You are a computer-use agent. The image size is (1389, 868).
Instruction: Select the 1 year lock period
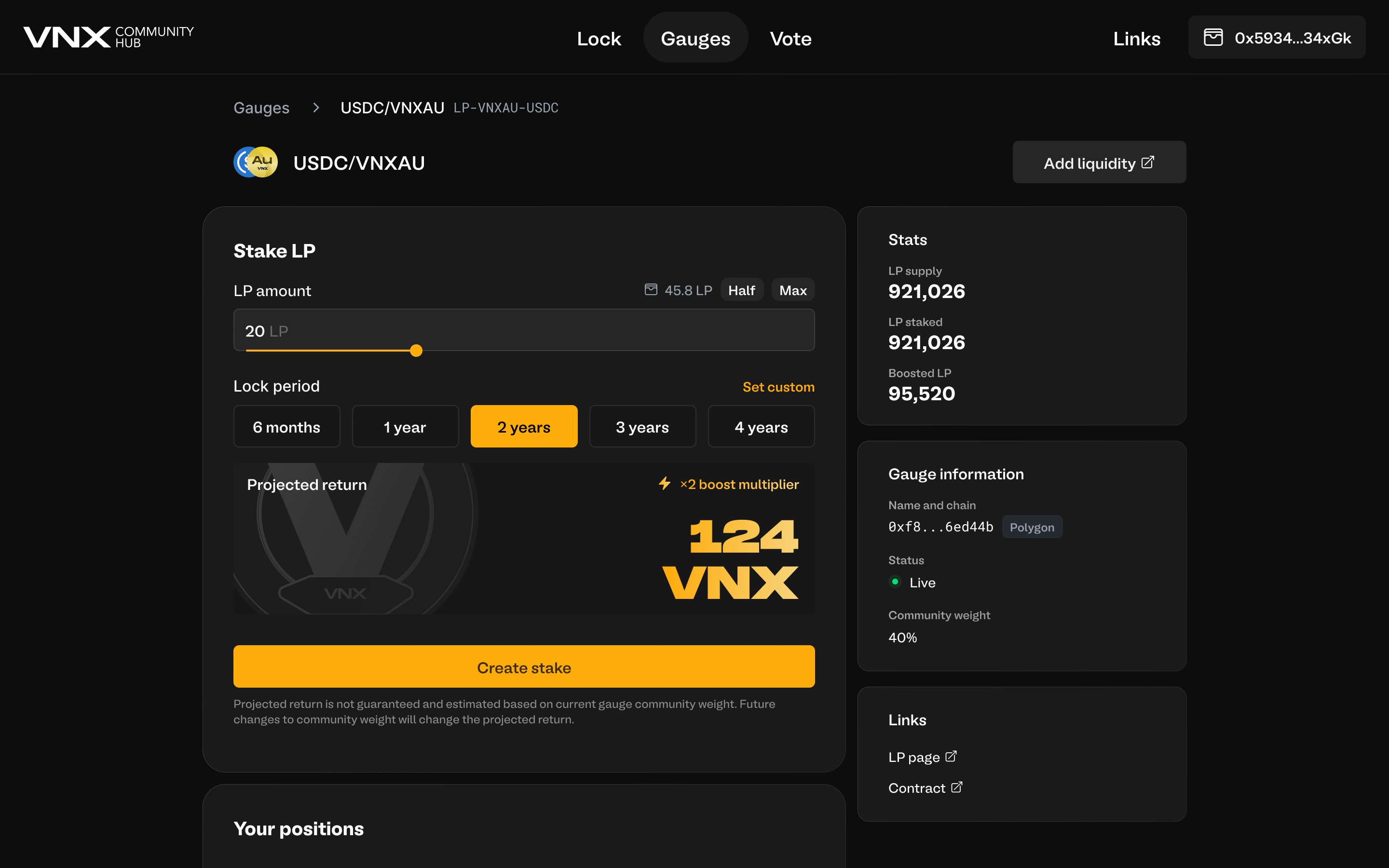pyautogui.click(x=405, y=427)
